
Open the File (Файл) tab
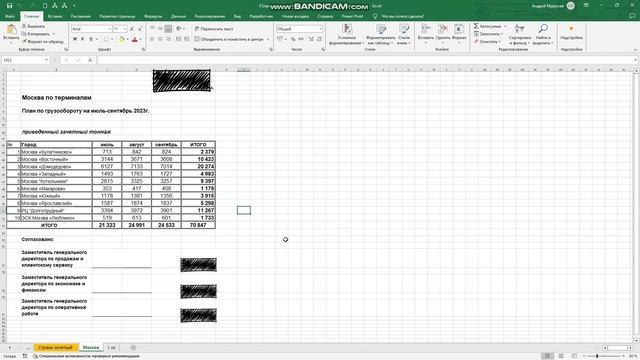coord(10,16)
